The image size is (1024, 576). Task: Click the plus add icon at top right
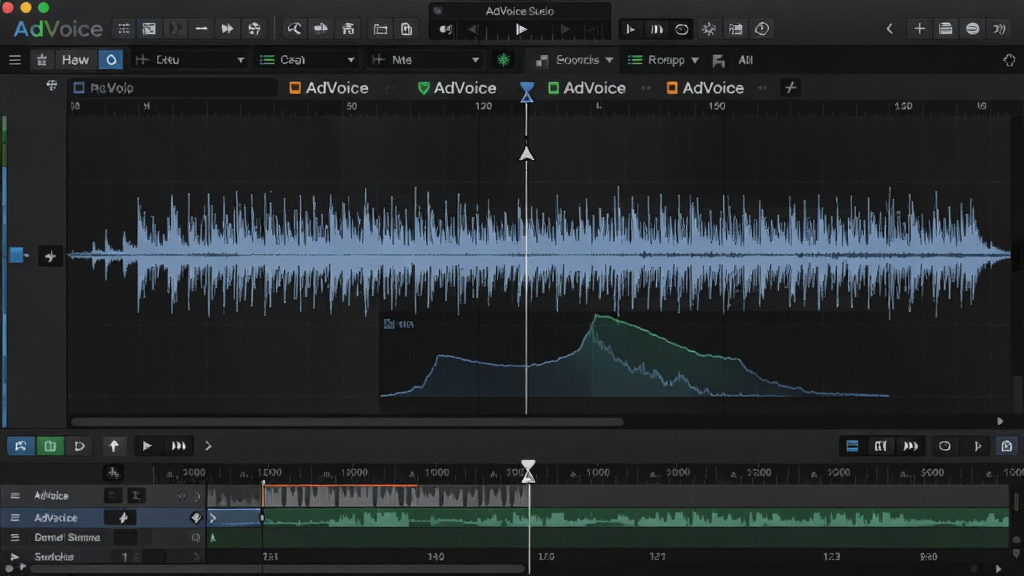click(x=919, y=29)
